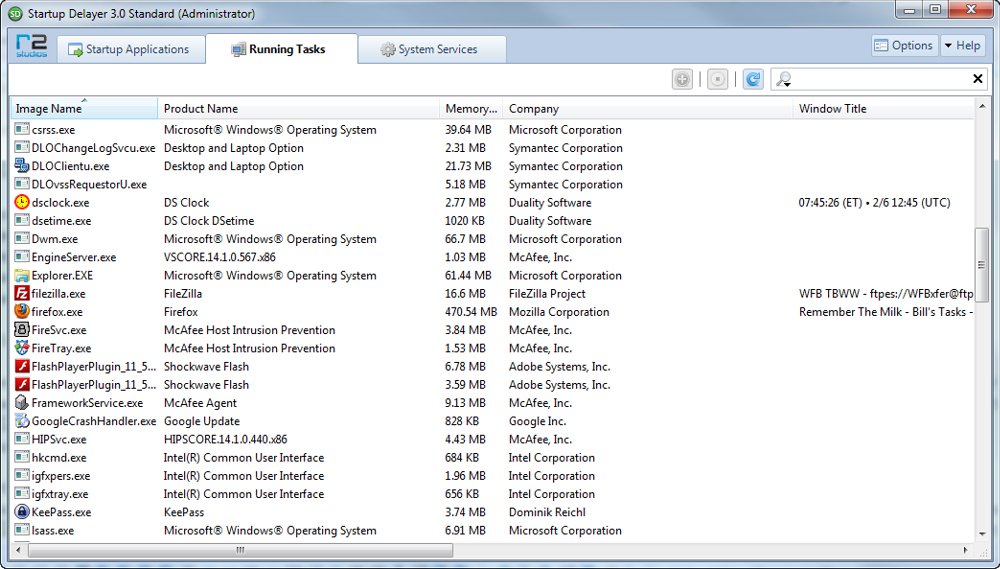Click the Mozilla Corporation company cell

coord(559,312)
